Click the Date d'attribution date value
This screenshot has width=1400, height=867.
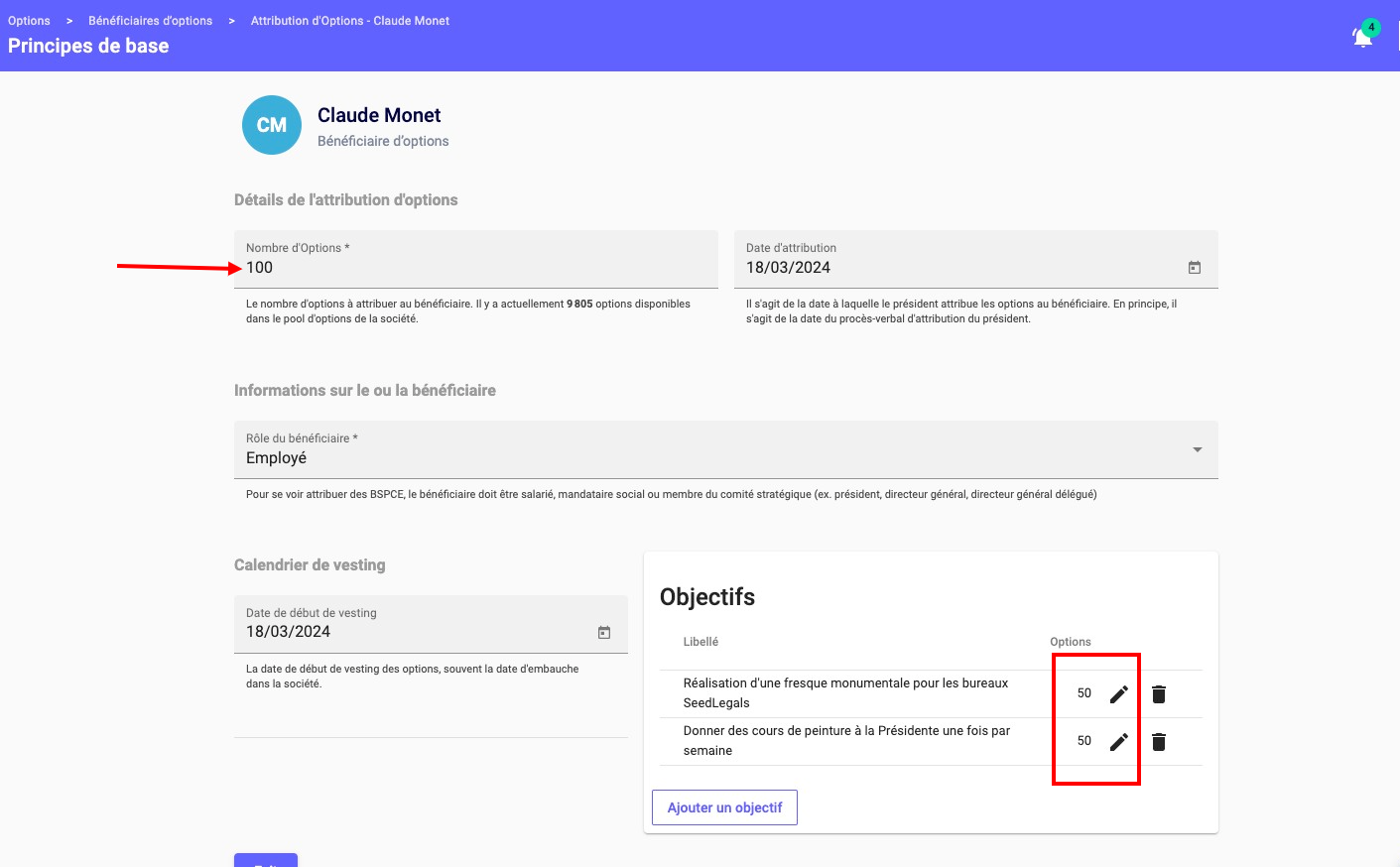pyautogui.click(x=789, y=268)
